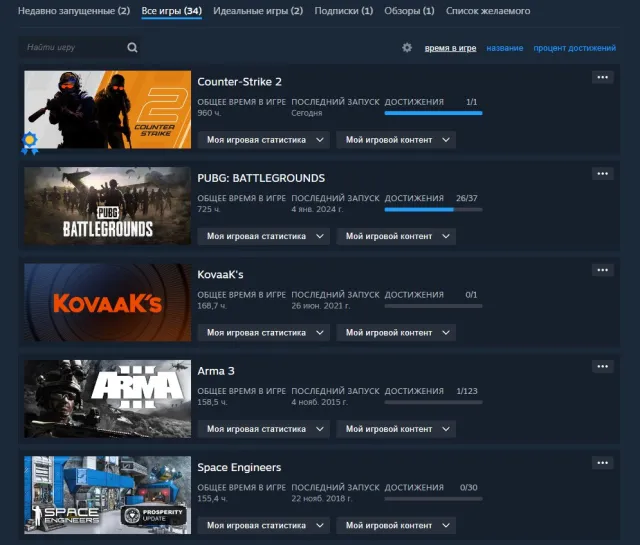The height and width of the screenshot is (545, 640).
Task: Open the three-dot menu for Arma 3
Action: click(602, 366)
